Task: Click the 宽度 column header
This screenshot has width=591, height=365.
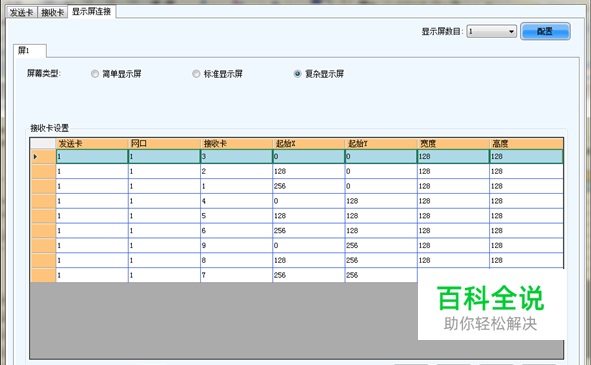Action: point(454,143)
